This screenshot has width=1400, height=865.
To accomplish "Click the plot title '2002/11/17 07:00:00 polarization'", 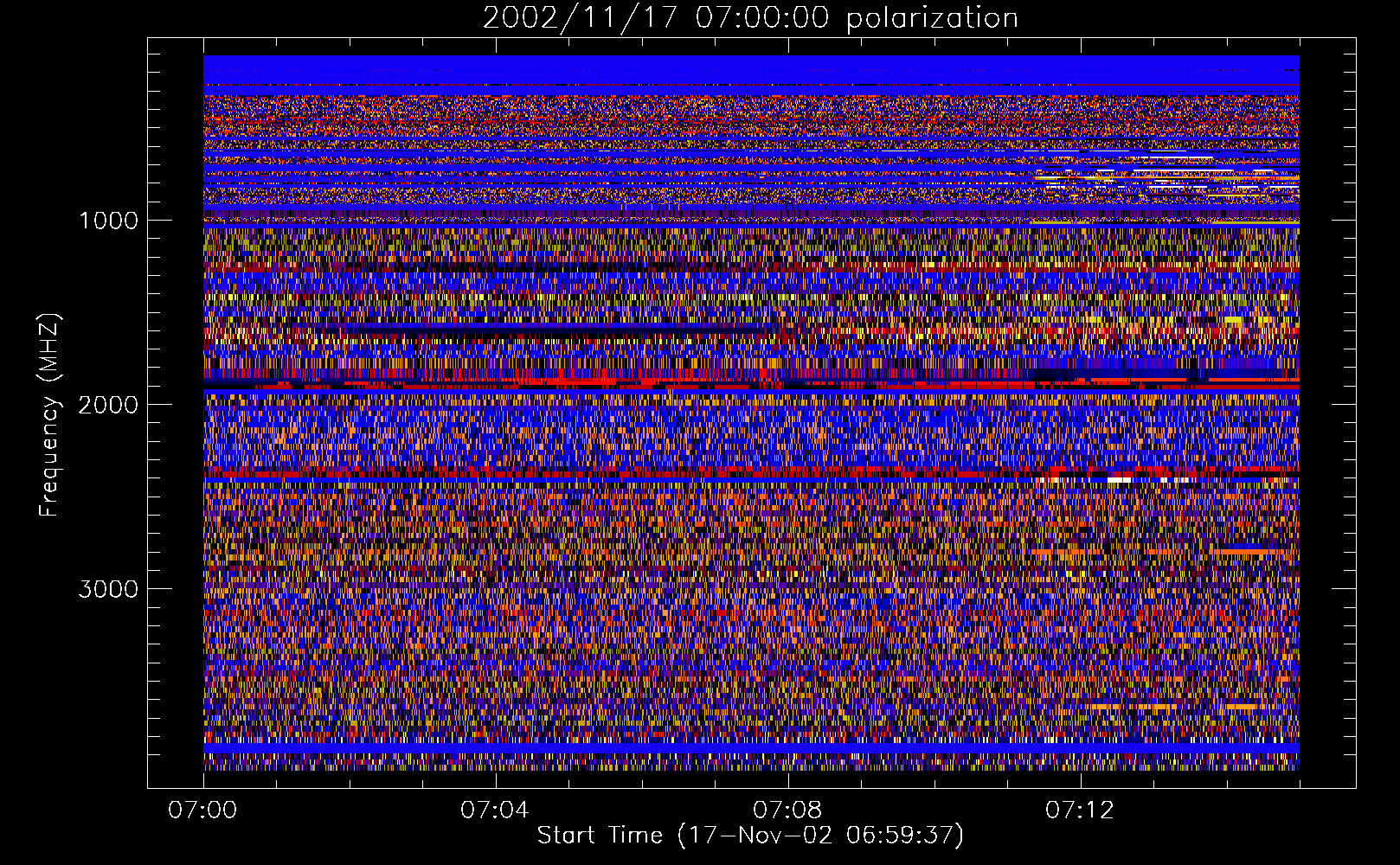I will 750,18.
